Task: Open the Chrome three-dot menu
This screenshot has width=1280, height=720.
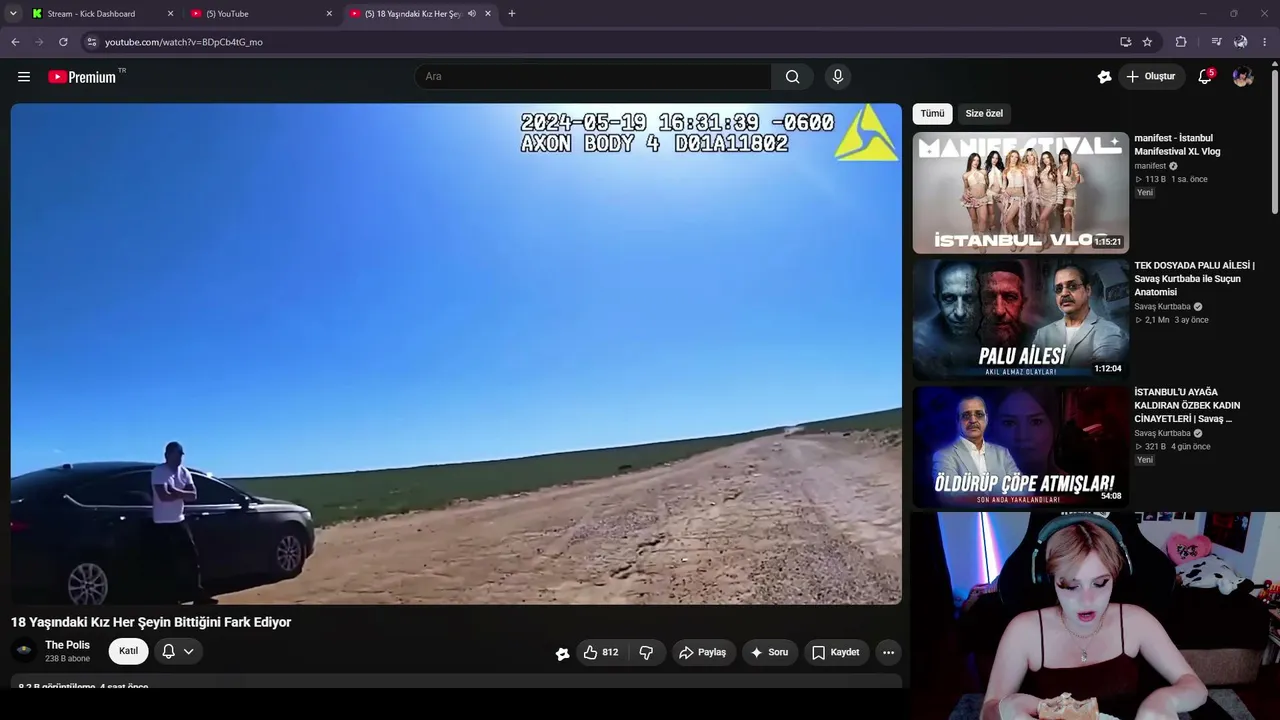Action: click(1265, 42)
